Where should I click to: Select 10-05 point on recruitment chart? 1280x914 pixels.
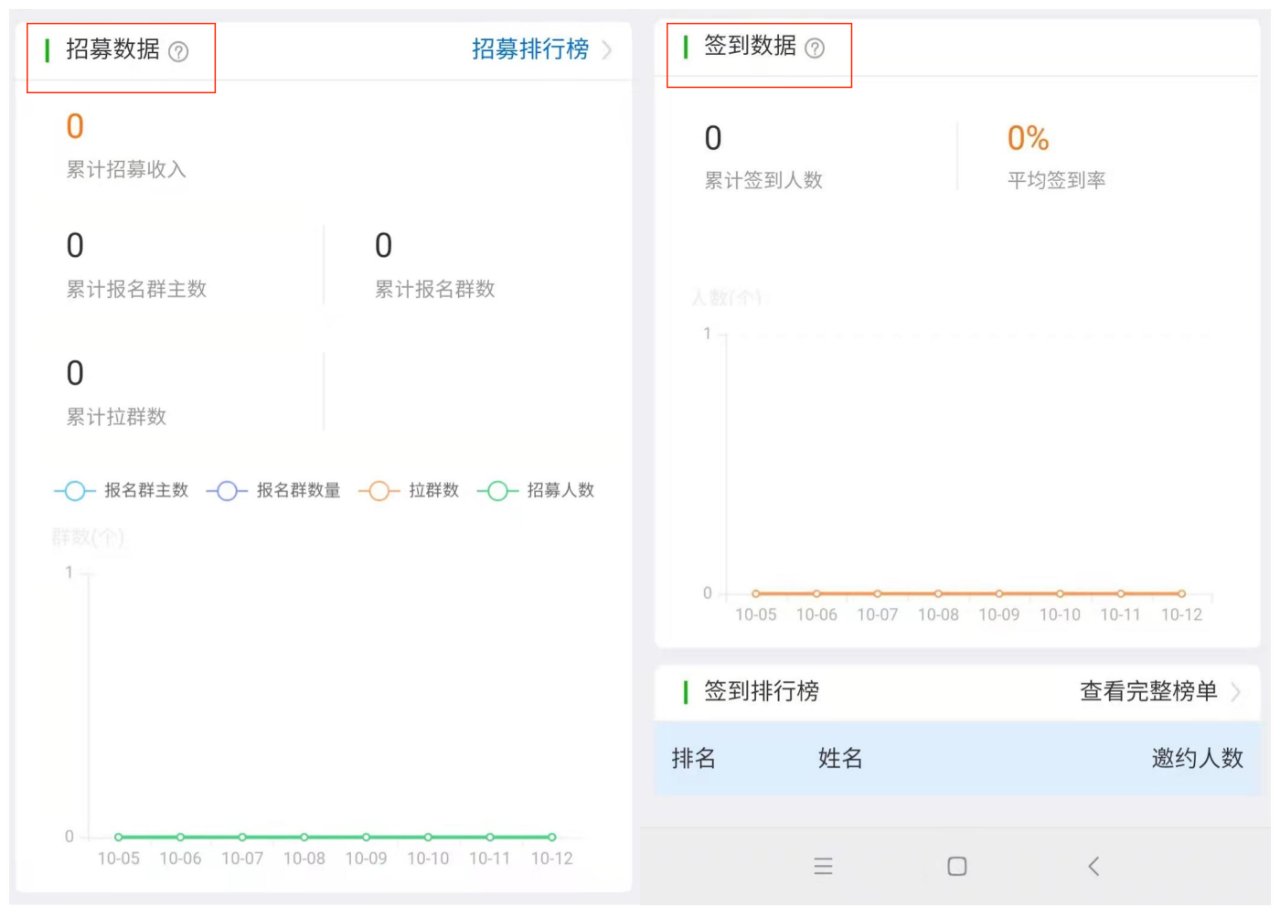[118, 837]
